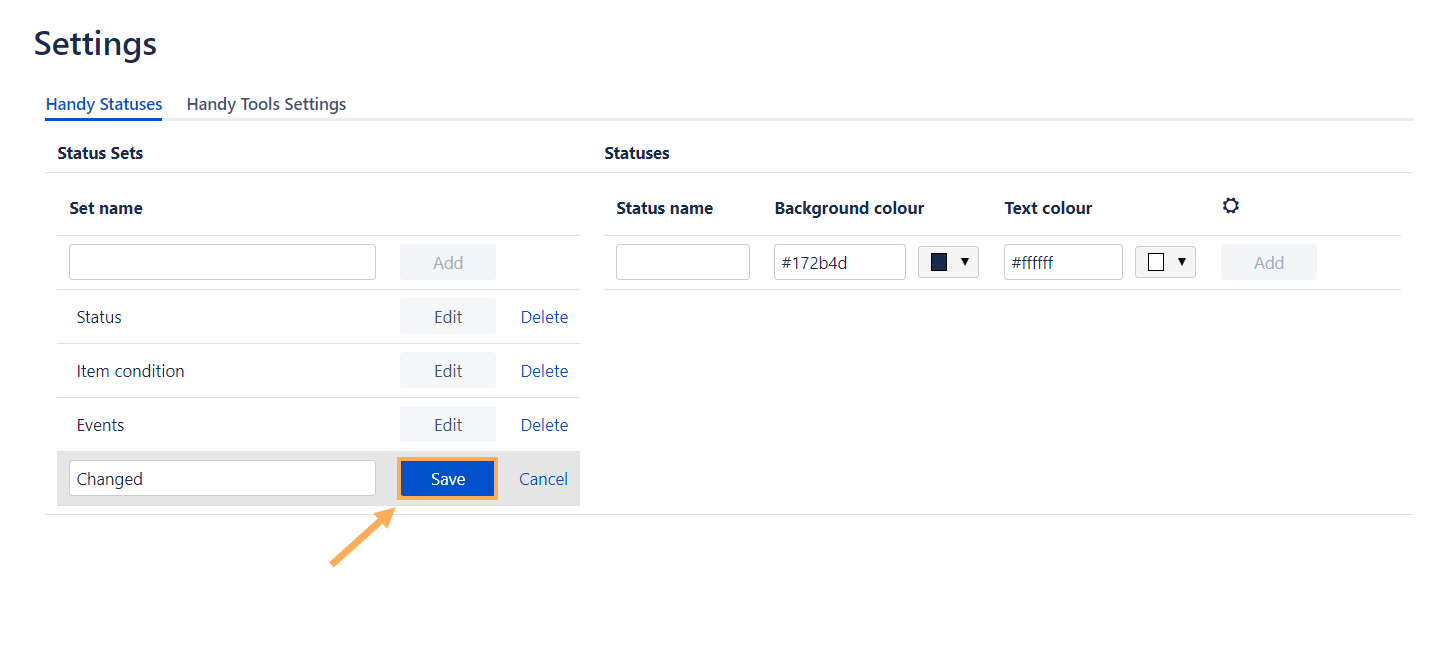The height and width of the screenshot is (645, 1449).
Task: Click the new set name input field
Action: coord(222,262)
